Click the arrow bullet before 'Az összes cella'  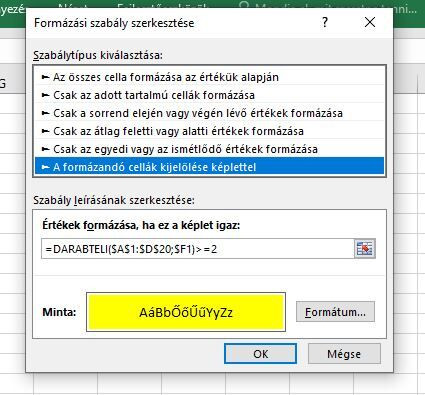(x=45, y=77)
